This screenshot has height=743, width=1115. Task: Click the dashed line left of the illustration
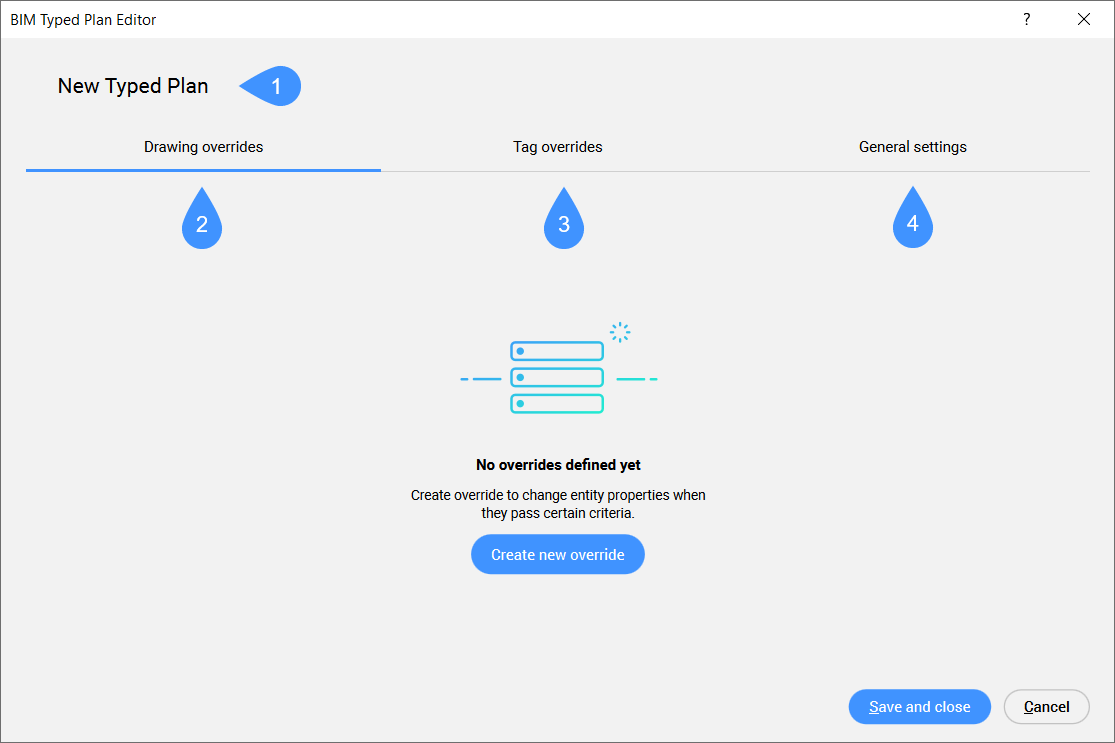point(480,380)
